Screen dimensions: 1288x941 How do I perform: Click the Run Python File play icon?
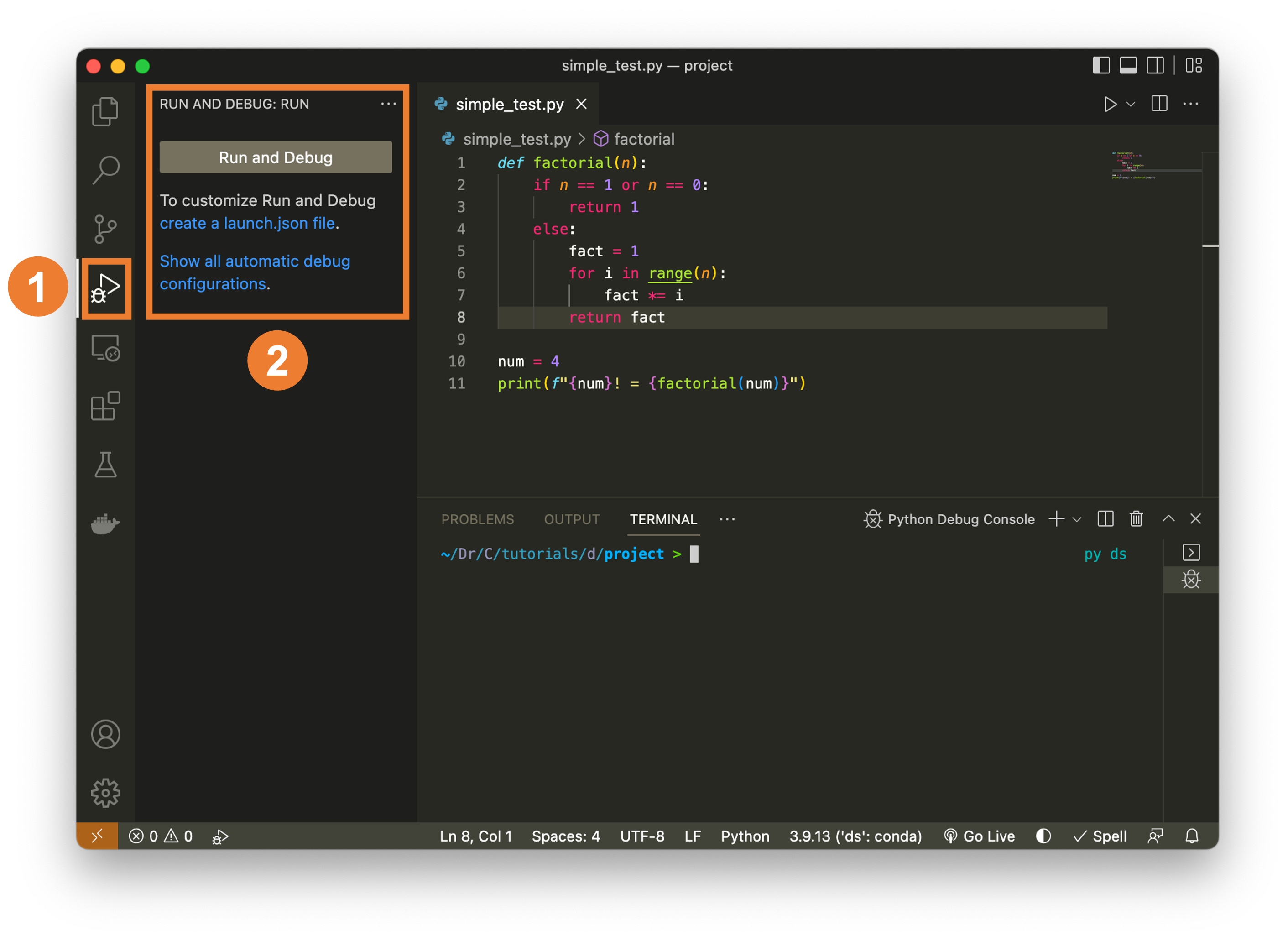click(x=1110, y=104)
